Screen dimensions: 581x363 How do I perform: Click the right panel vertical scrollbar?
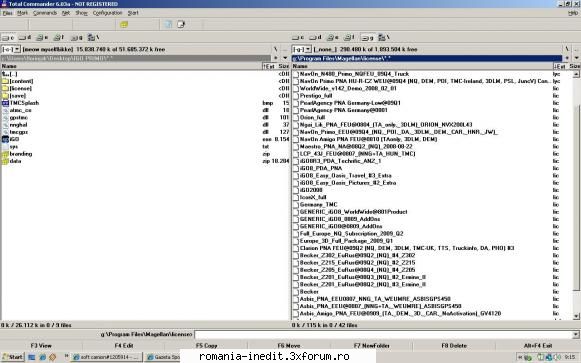tap(576, 194)
